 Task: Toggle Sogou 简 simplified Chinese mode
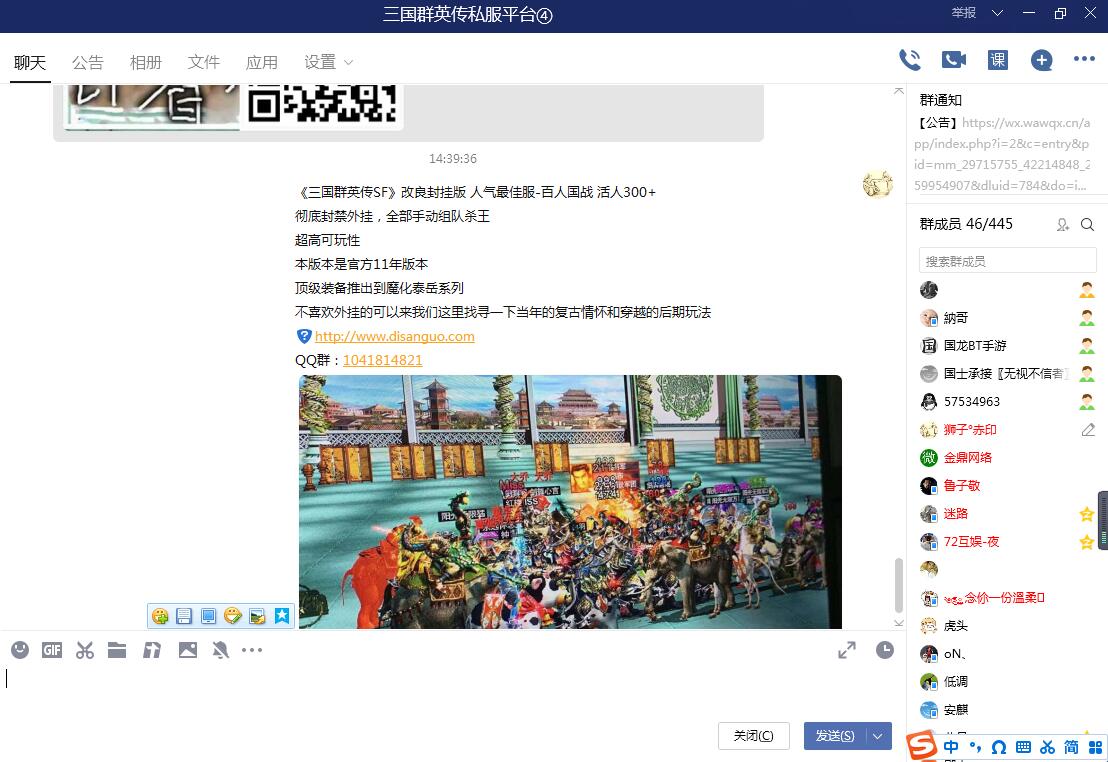point(1071,747)
